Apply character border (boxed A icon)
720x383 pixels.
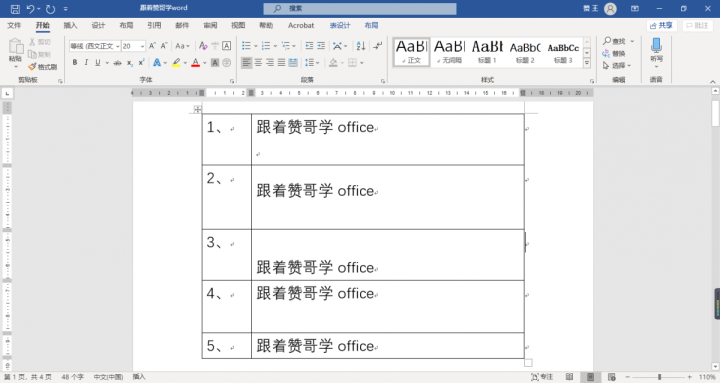pos(226,46)
